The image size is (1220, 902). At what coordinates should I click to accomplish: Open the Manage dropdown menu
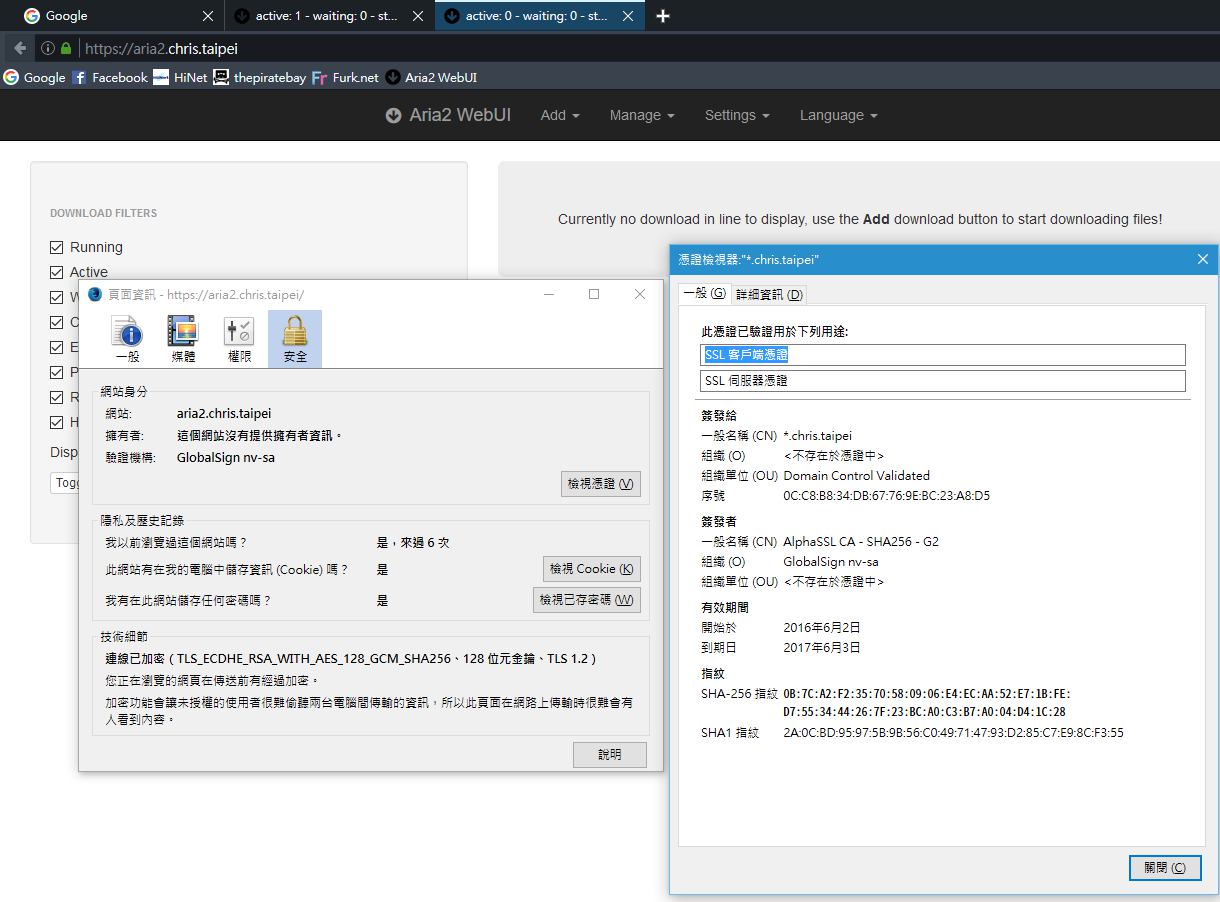[641, 115]
